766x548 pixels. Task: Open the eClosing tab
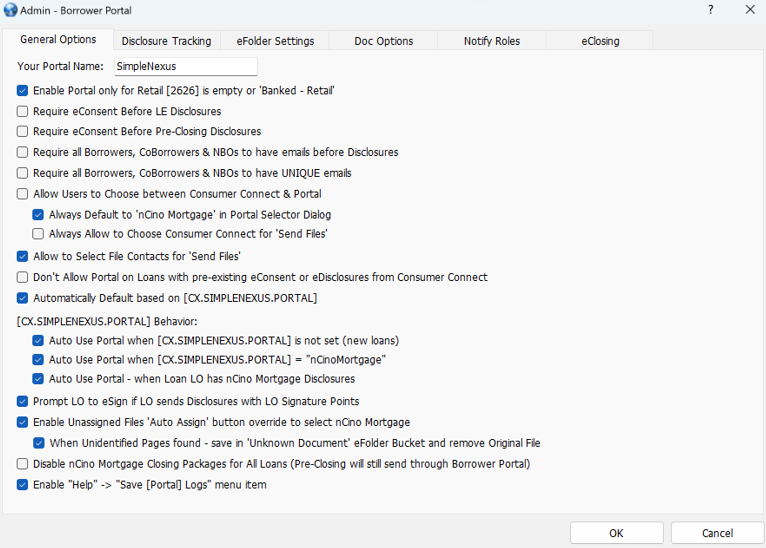(600, 41)
